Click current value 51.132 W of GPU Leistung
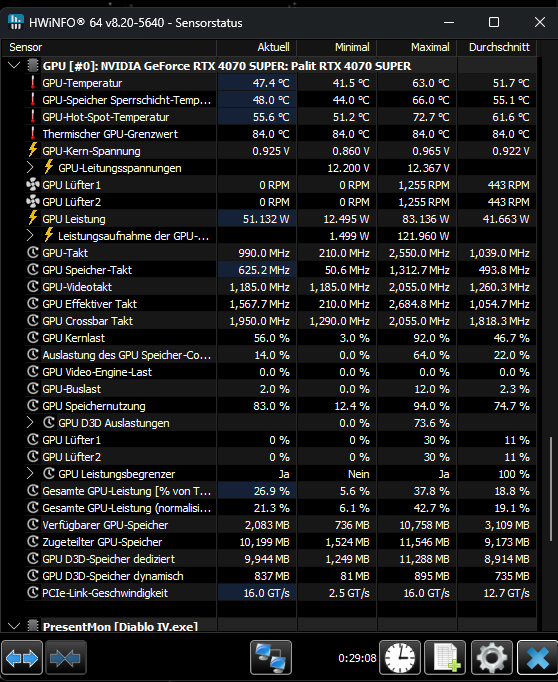The image size is (558, 682). pyautogui.click(x=266, y=219)
